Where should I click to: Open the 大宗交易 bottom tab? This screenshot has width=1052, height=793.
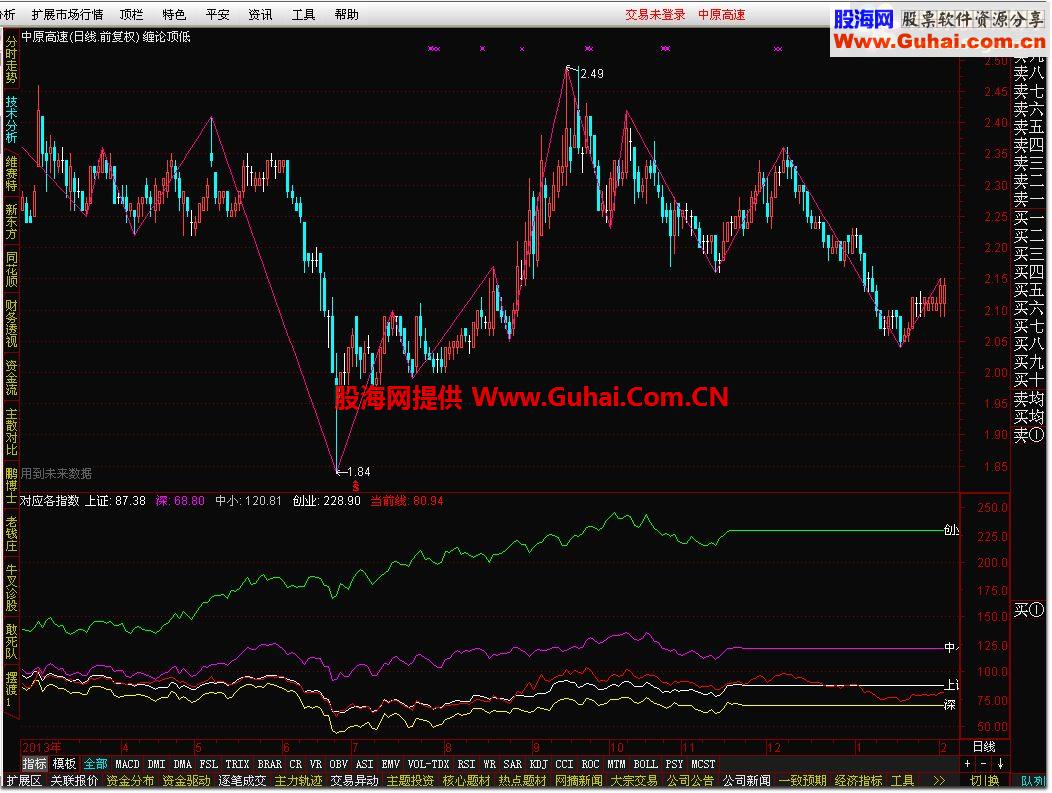634,781
